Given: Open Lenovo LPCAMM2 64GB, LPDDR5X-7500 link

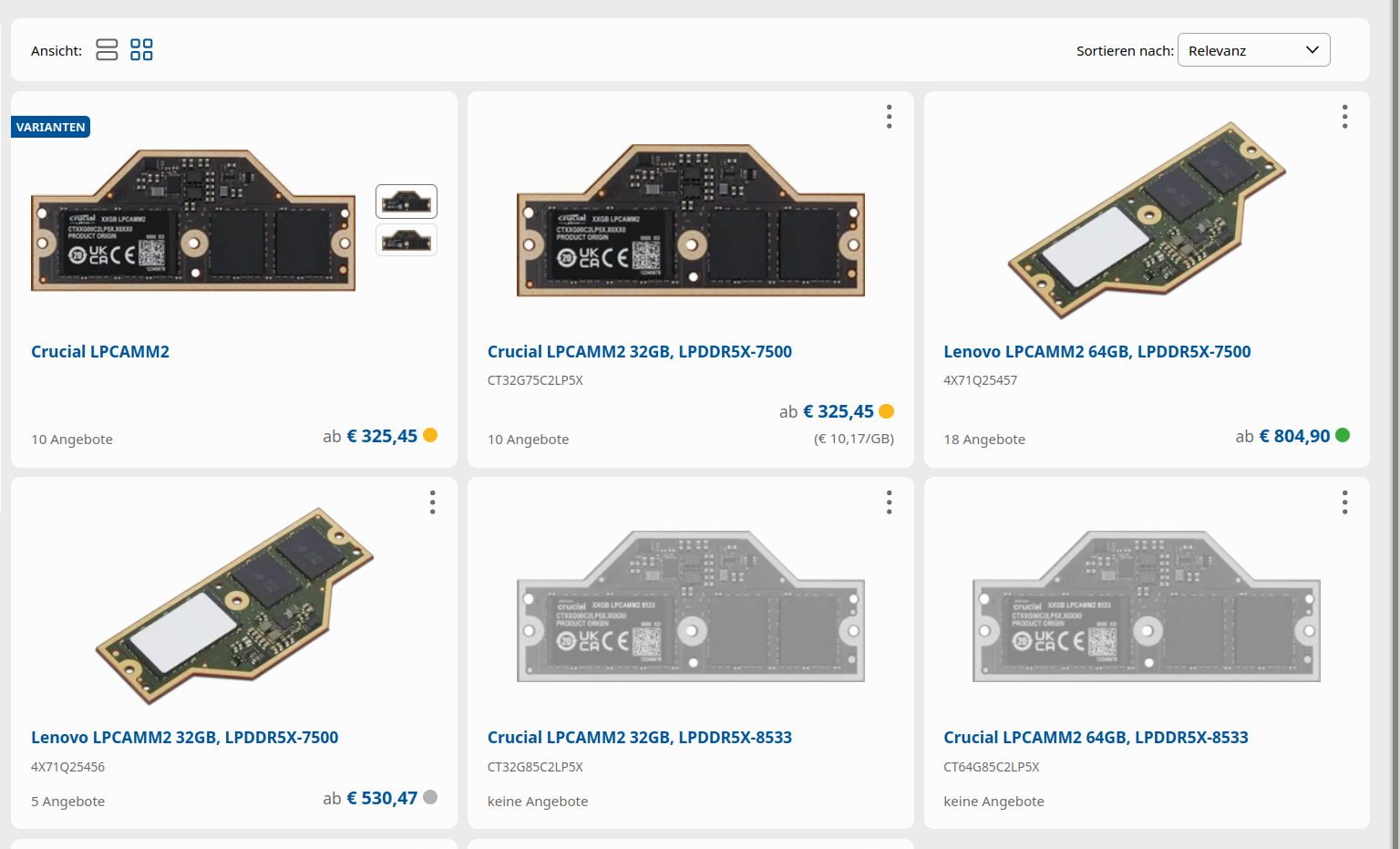Looking at the screenshot, I should 1097,352.
